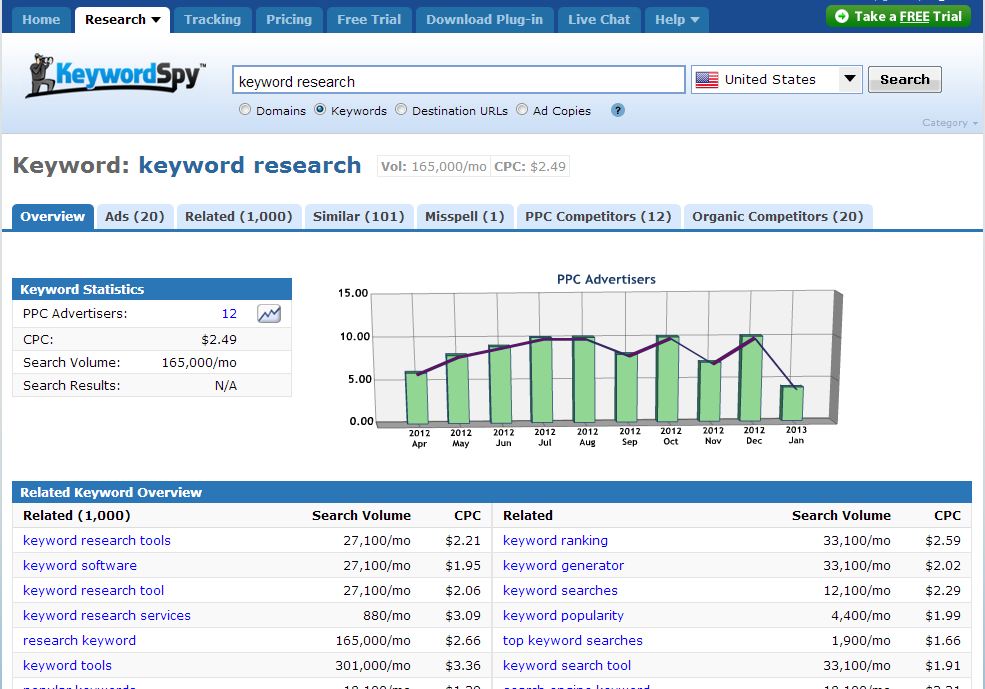Click the United States flag icon

pos(707,80)
